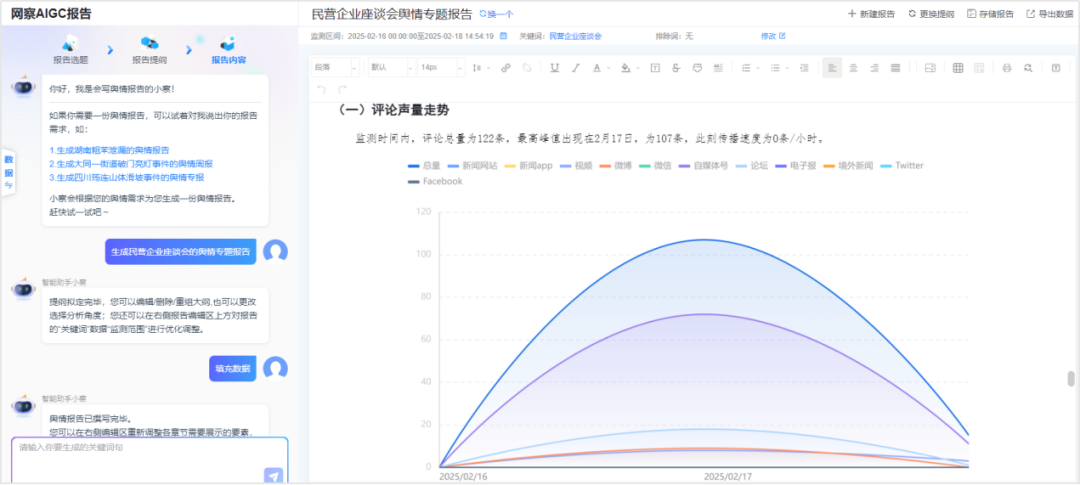The height and width of the screenshot is (485, 1080).
Task: Toggle the 视频 legend series
Action: coord(576,165)
